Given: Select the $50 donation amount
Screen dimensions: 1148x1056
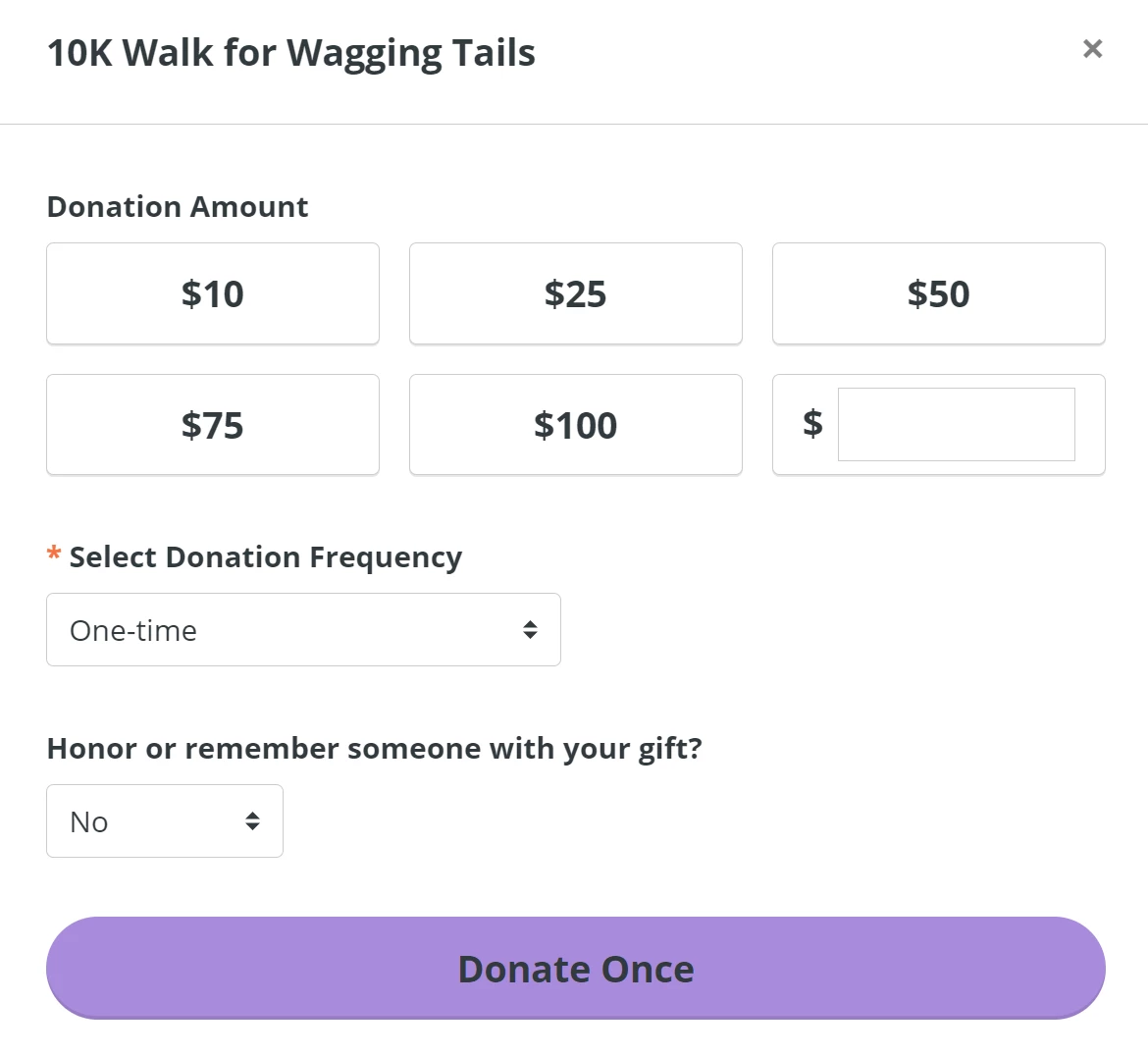Looking at the screenshot, I should 938,293.
